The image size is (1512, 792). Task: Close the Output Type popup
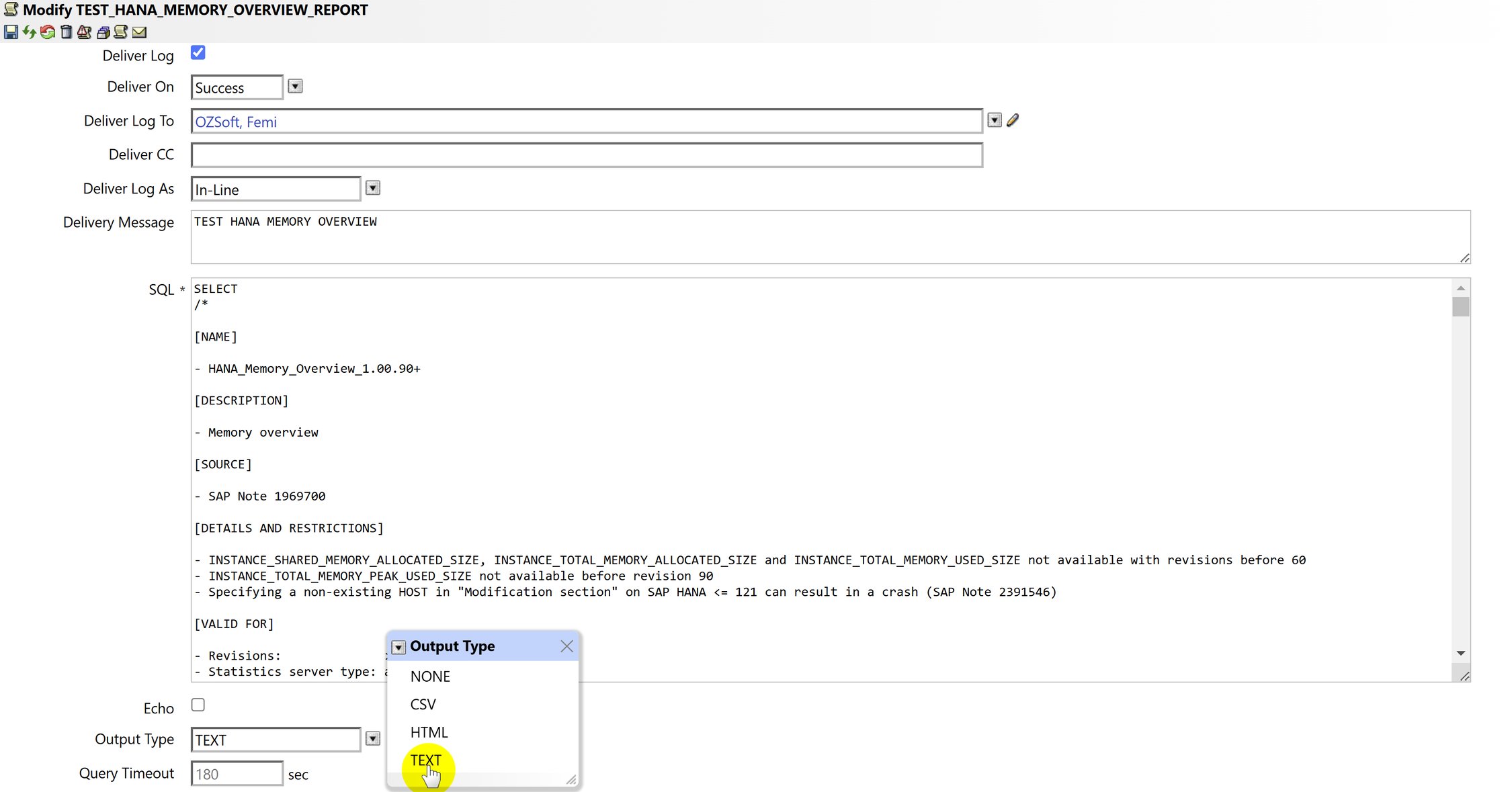(566, 646)
